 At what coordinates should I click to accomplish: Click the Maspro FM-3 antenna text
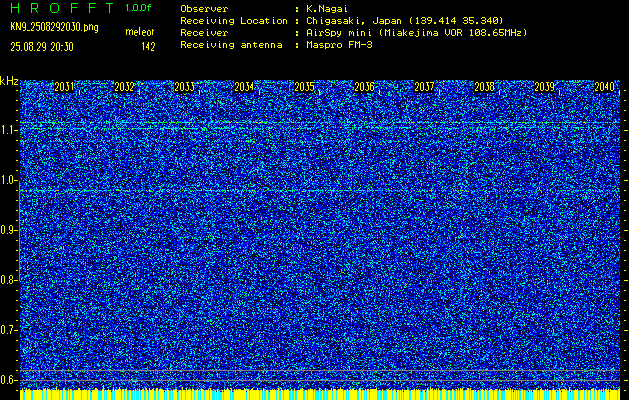[339, 45]
